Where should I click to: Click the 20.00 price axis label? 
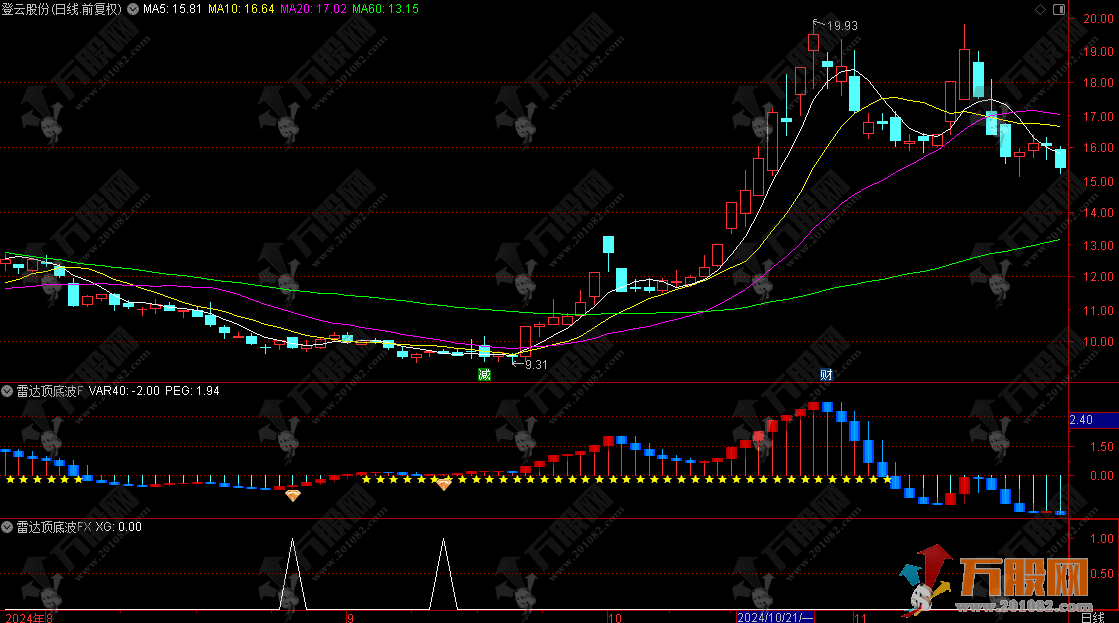[x=1098, y=19]
